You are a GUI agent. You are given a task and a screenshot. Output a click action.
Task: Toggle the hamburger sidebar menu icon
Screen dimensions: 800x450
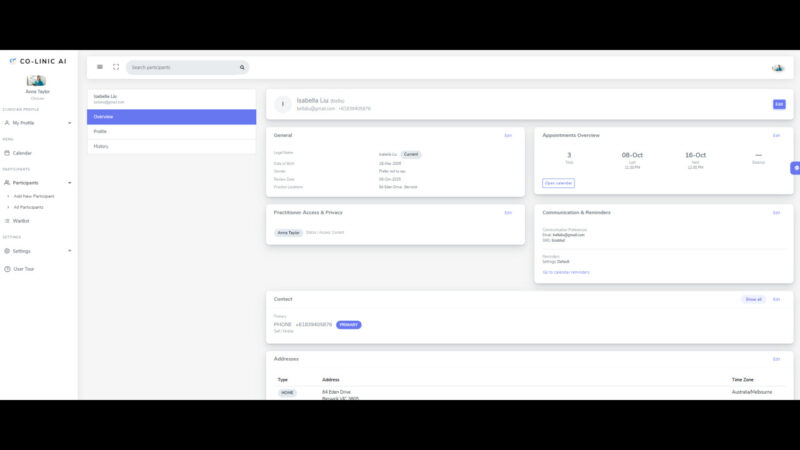click(100, 67)
